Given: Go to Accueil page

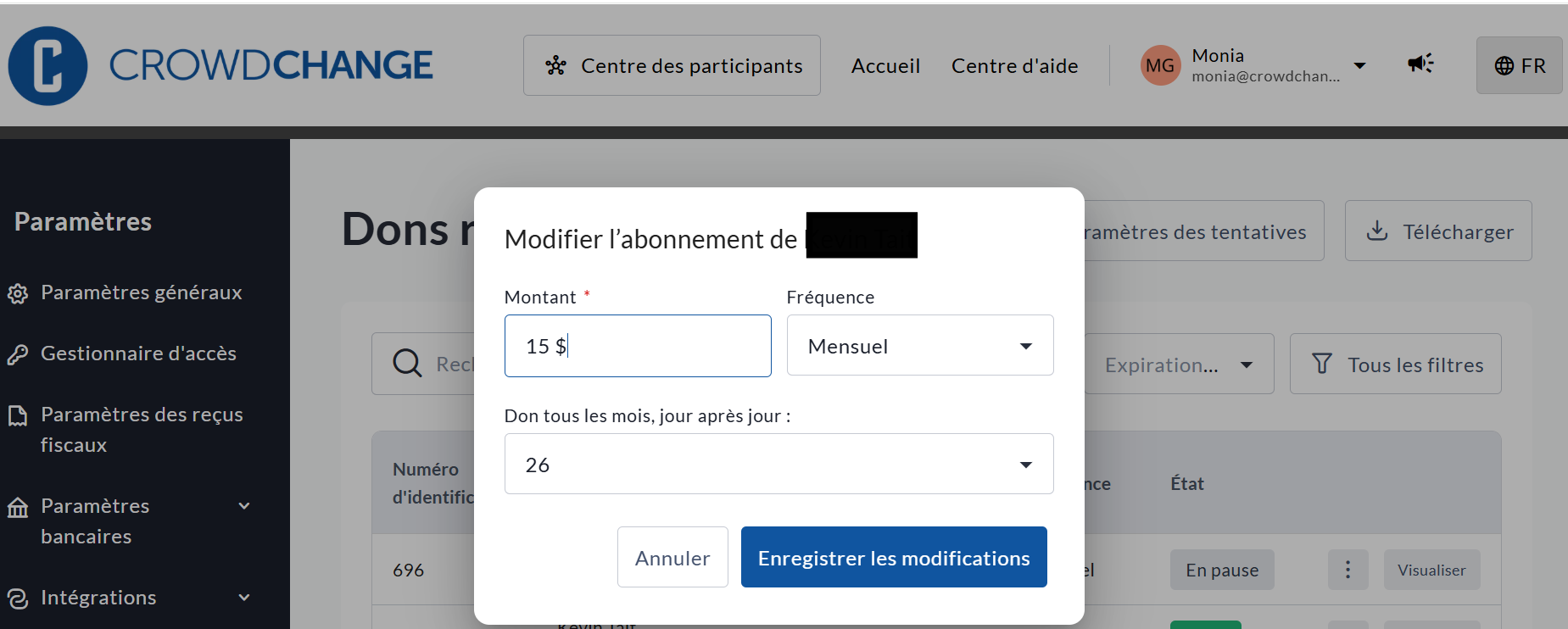Looking at the screenshot, I should pos(885,65).
